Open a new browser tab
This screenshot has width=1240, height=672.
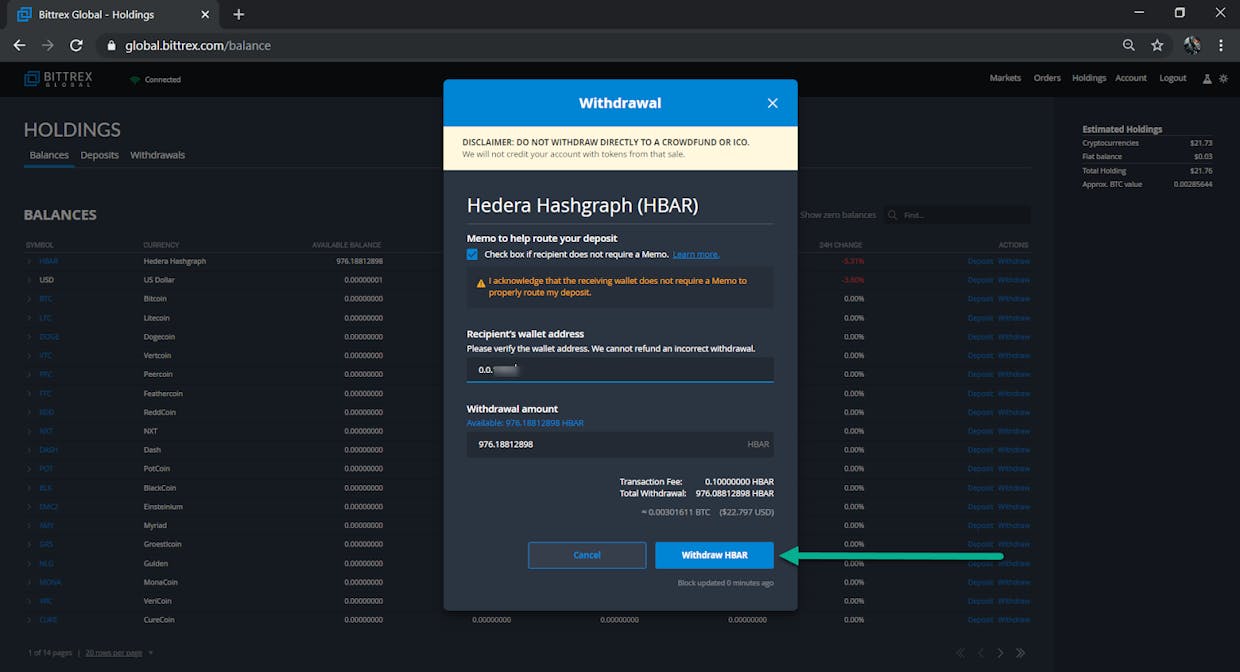pyautogui.click(x=238, y=14)
